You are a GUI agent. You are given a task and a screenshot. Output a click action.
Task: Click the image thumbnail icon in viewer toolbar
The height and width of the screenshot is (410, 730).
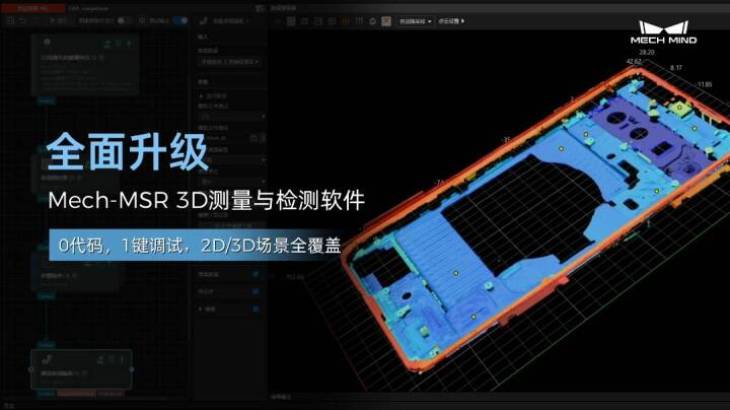tap(386, 21)
